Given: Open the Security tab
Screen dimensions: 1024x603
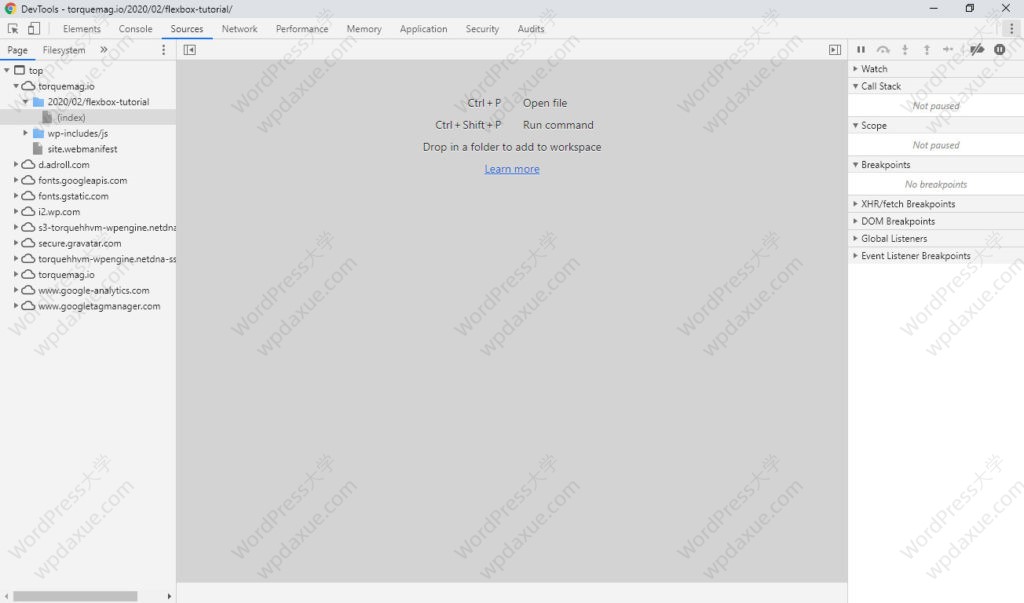Looking at the screenshot, I should [x=482, y=29].
